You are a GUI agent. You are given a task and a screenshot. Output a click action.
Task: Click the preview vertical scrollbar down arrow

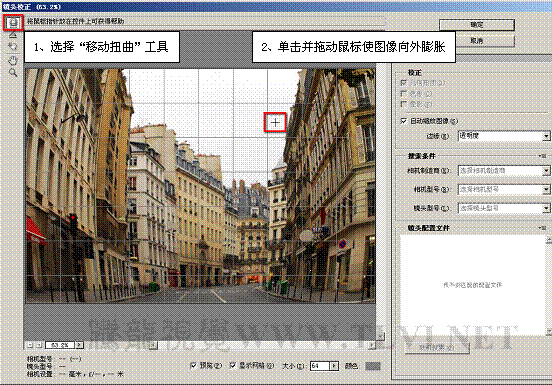click(x=381, y=336)
